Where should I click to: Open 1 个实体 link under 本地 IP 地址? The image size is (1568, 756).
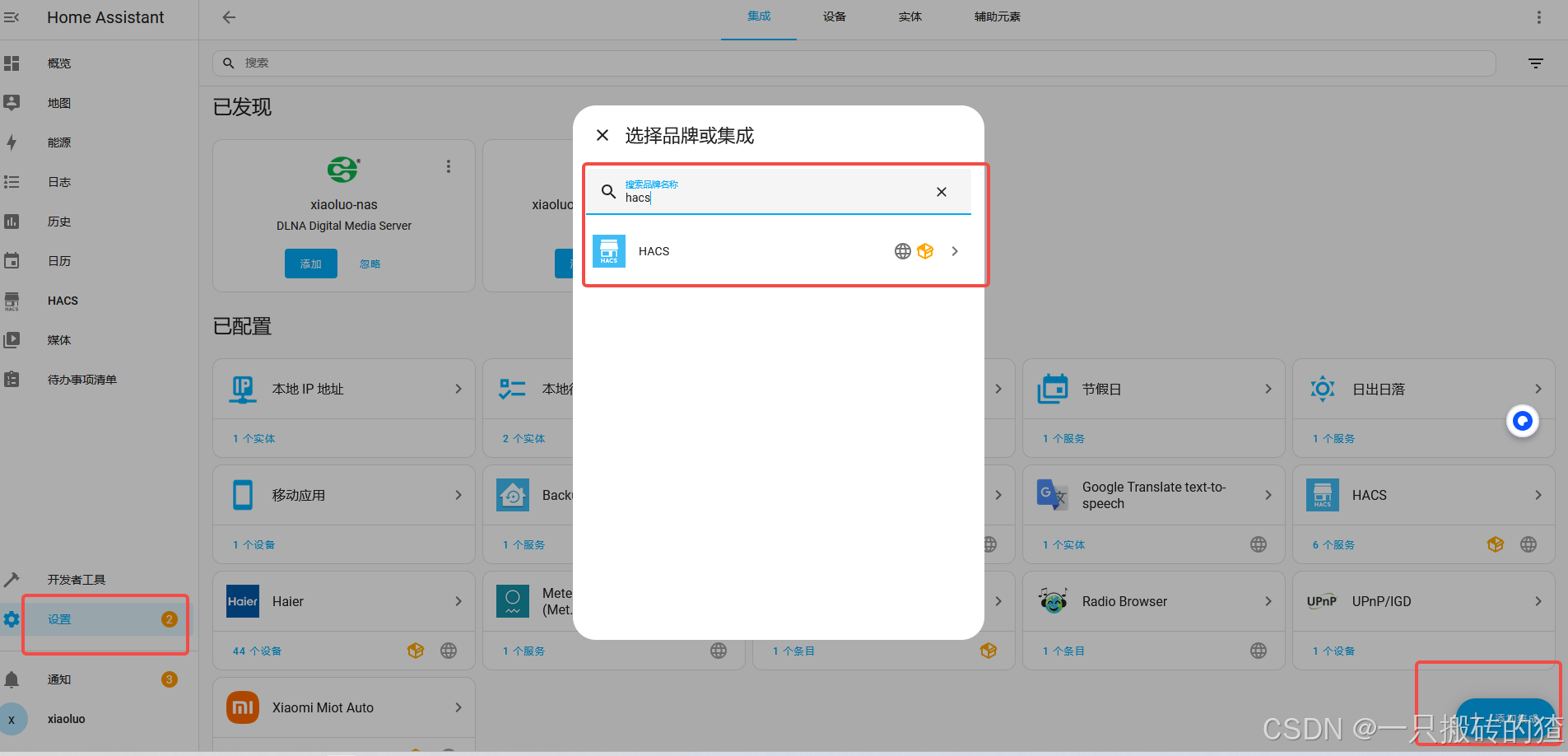pos(254,439)
